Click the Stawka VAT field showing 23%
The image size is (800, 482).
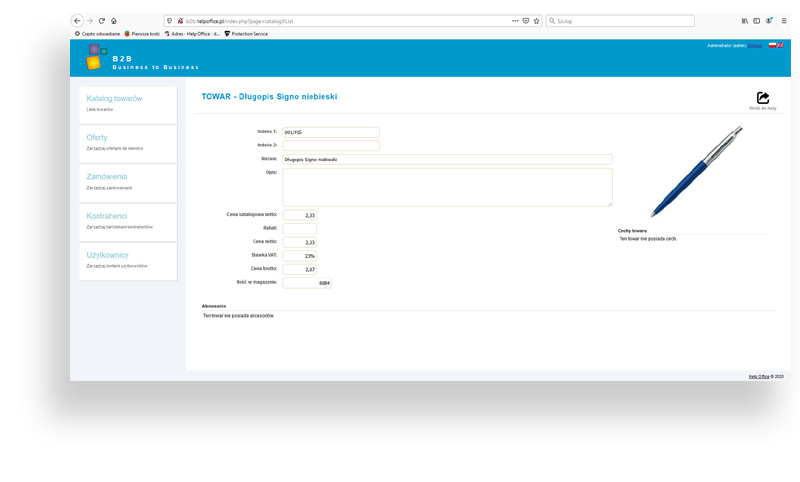299,256
